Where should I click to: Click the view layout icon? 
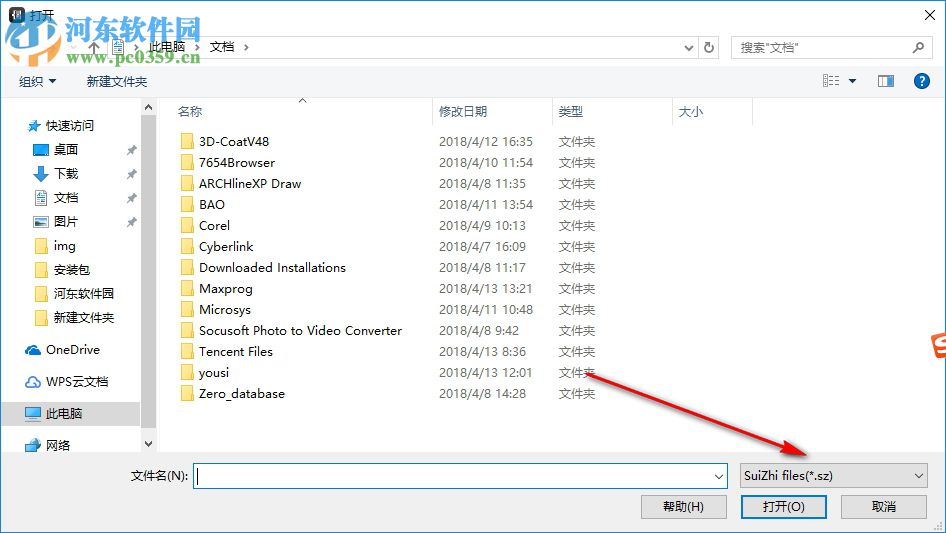(x=831, y=81)
